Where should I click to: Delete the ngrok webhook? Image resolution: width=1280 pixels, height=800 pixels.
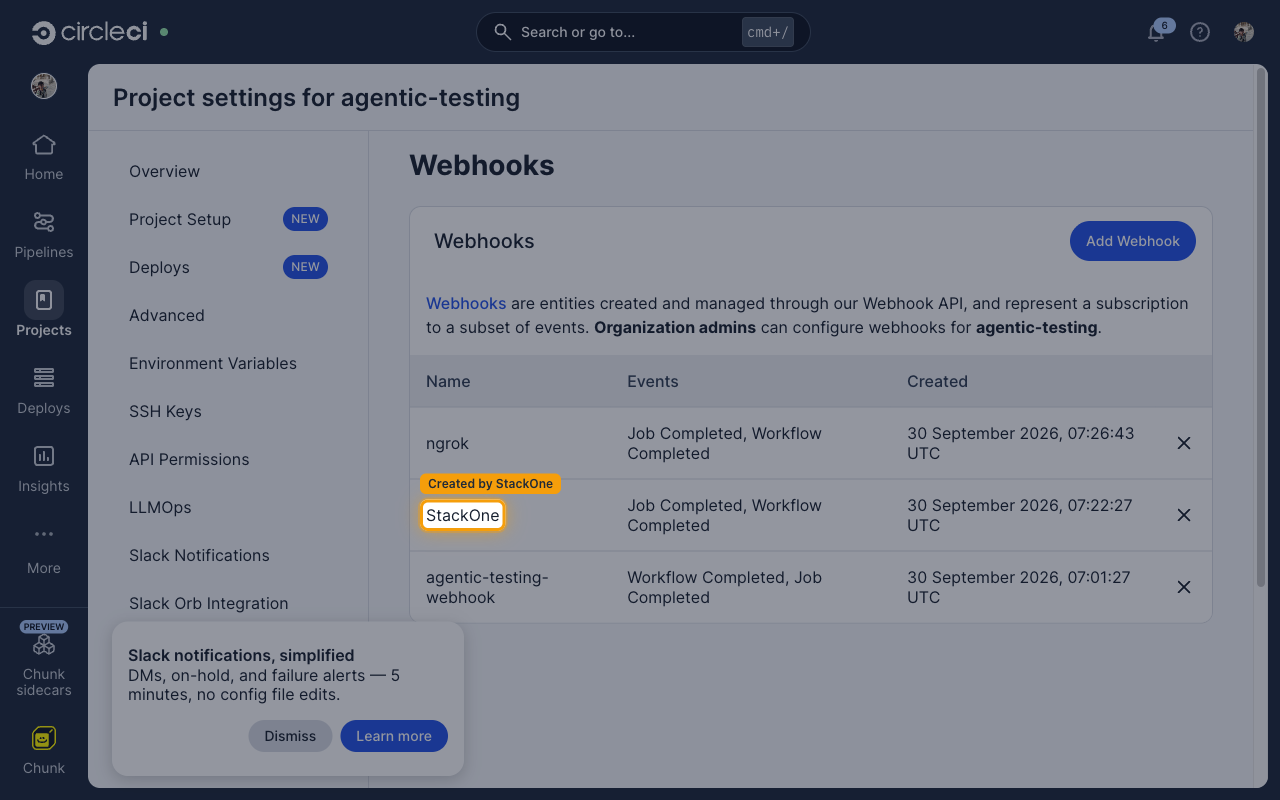[1184, 443]
